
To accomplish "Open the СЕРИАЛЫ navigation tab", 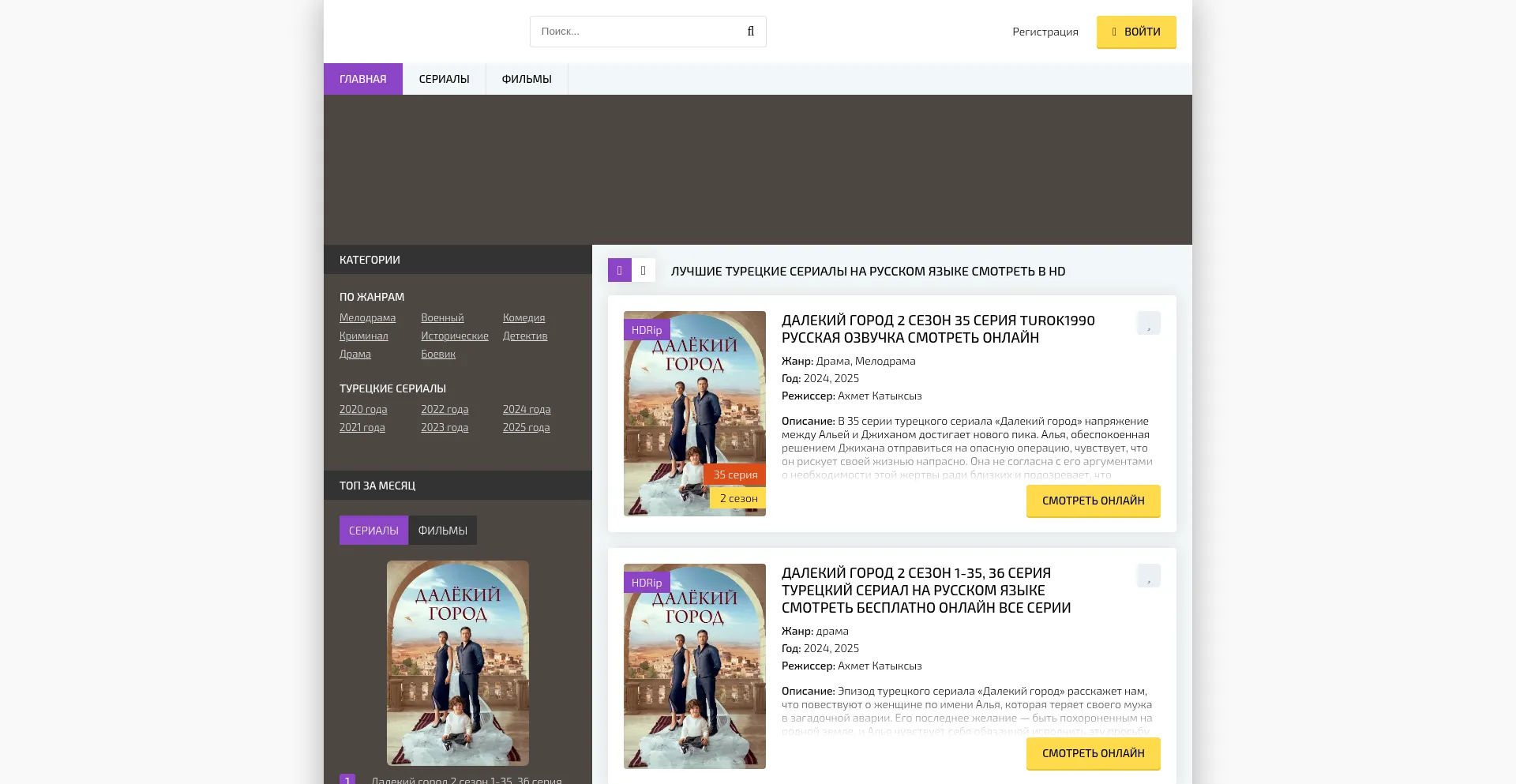I will point(444,79).
